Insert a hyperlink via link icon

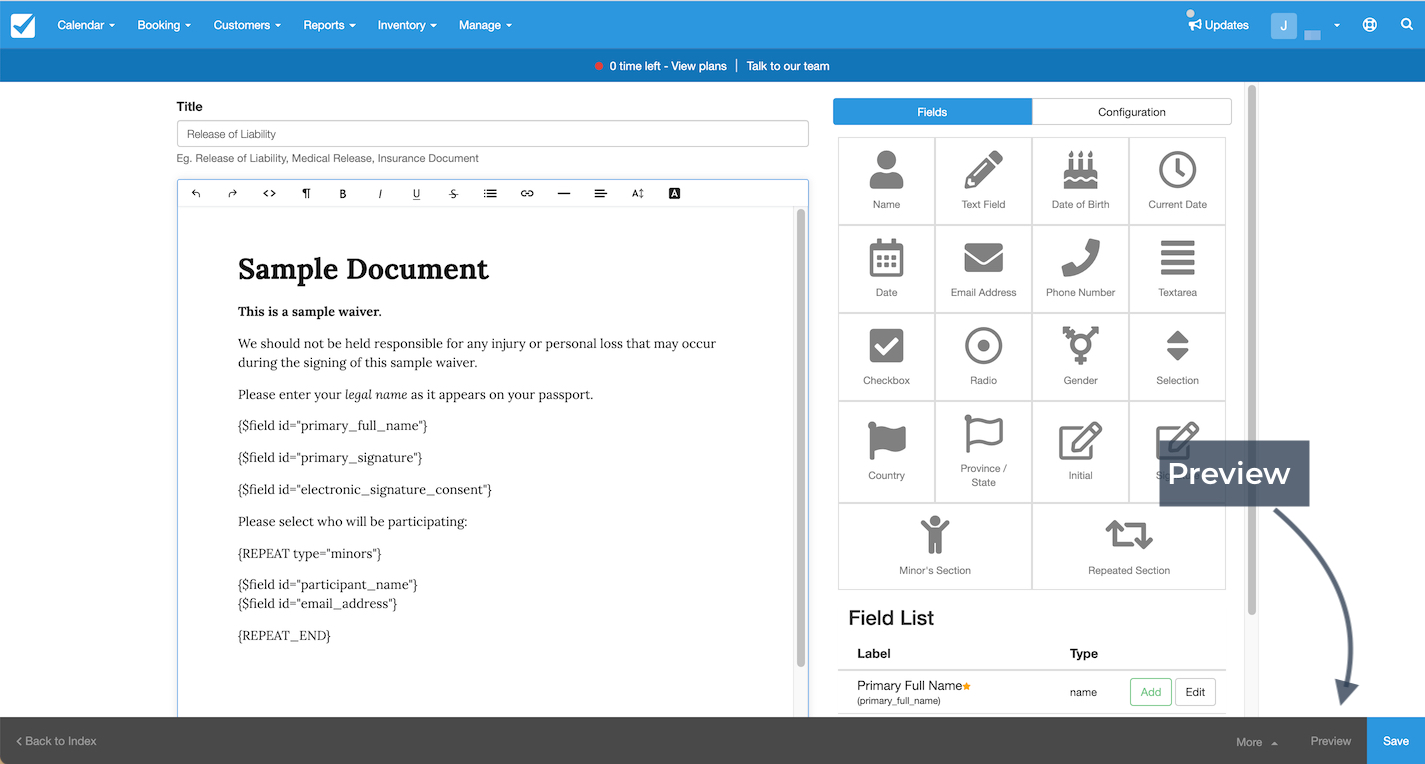tap(527, 193)
